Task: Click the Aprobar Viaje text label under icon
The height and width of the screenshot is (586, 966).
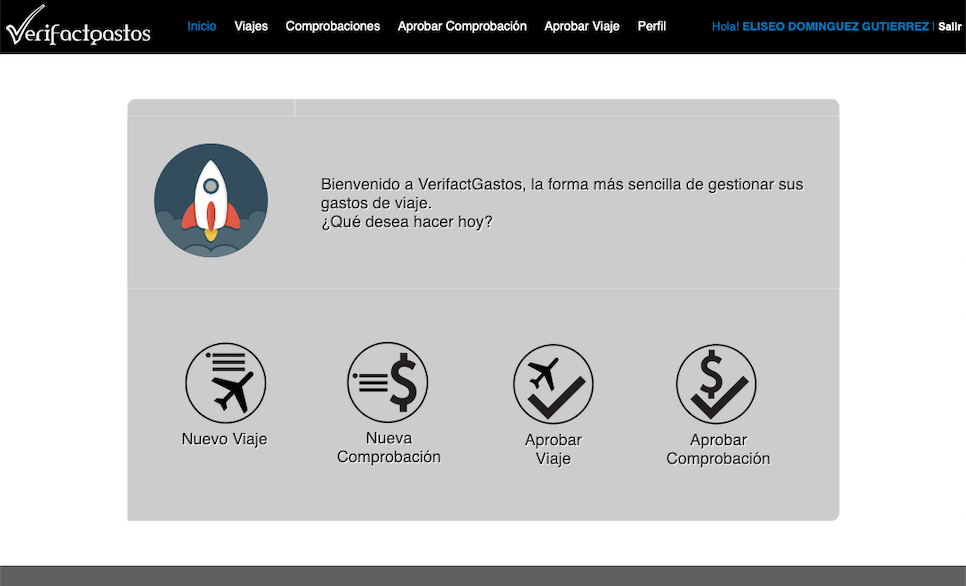Action: 553,449
